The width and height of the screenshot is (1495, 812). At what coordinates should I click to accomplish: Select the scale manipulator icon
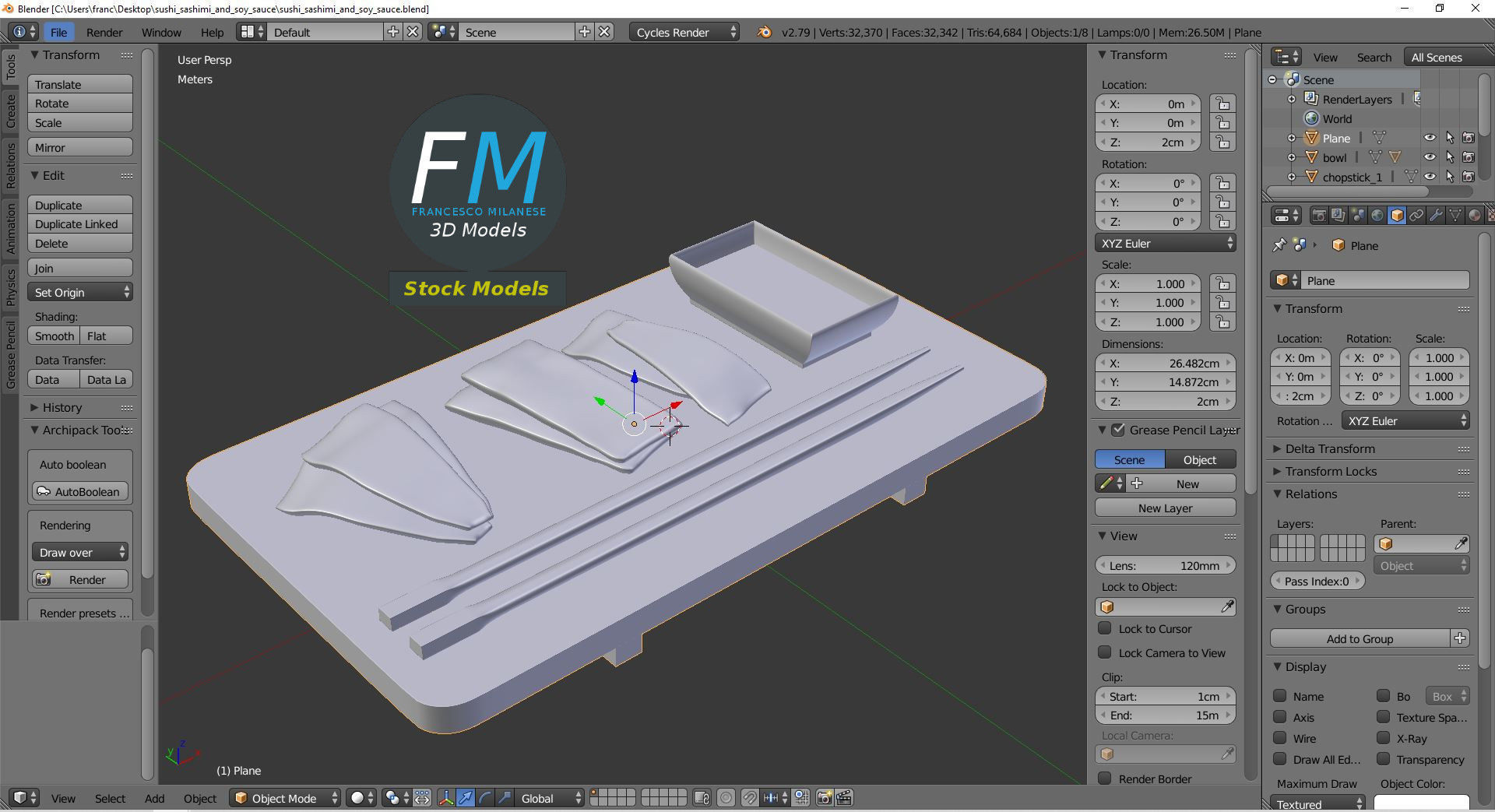coord(505,798)
